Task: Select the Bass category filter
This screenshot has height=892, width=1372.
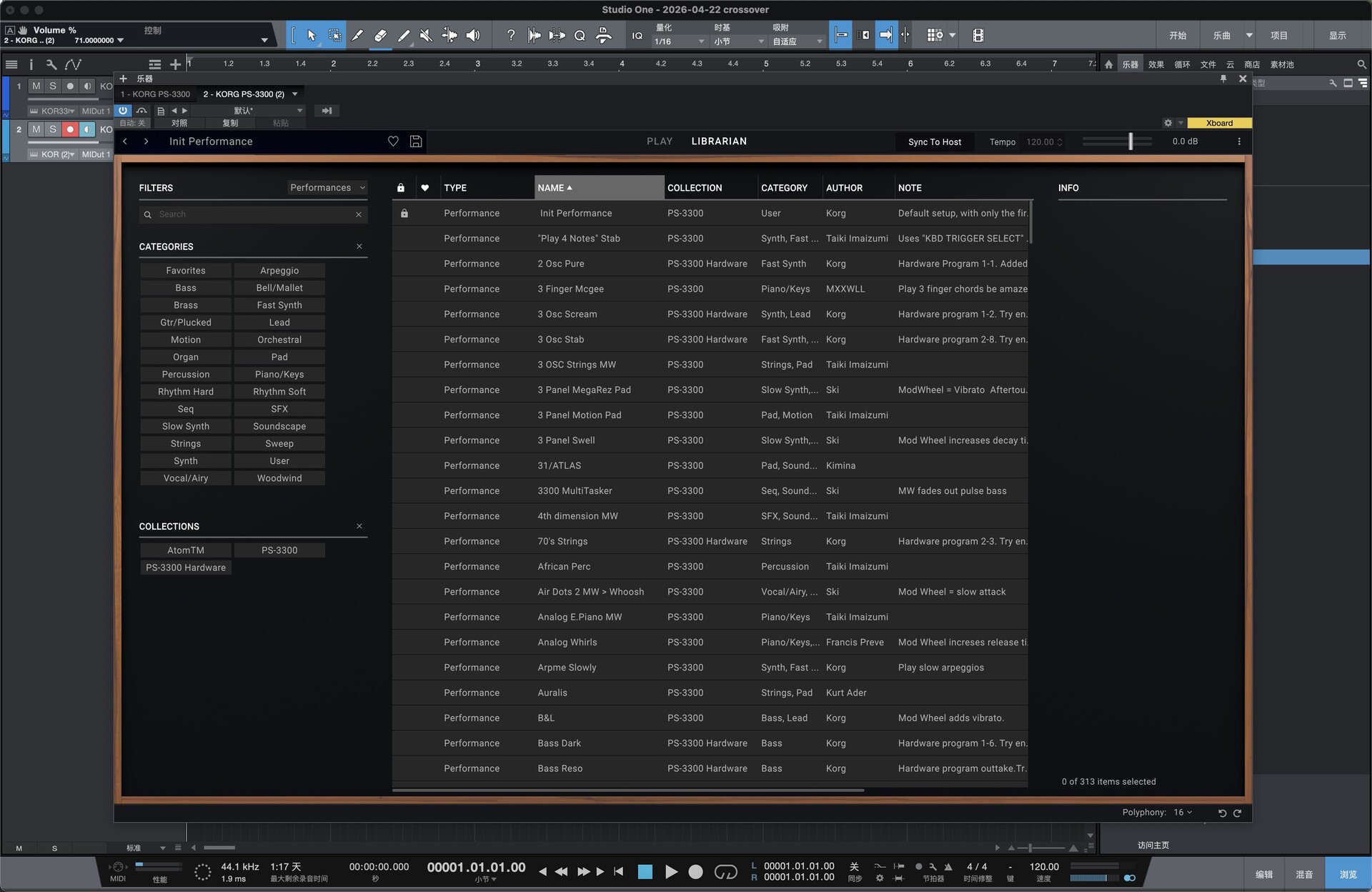Action: (x=185, y=287)
